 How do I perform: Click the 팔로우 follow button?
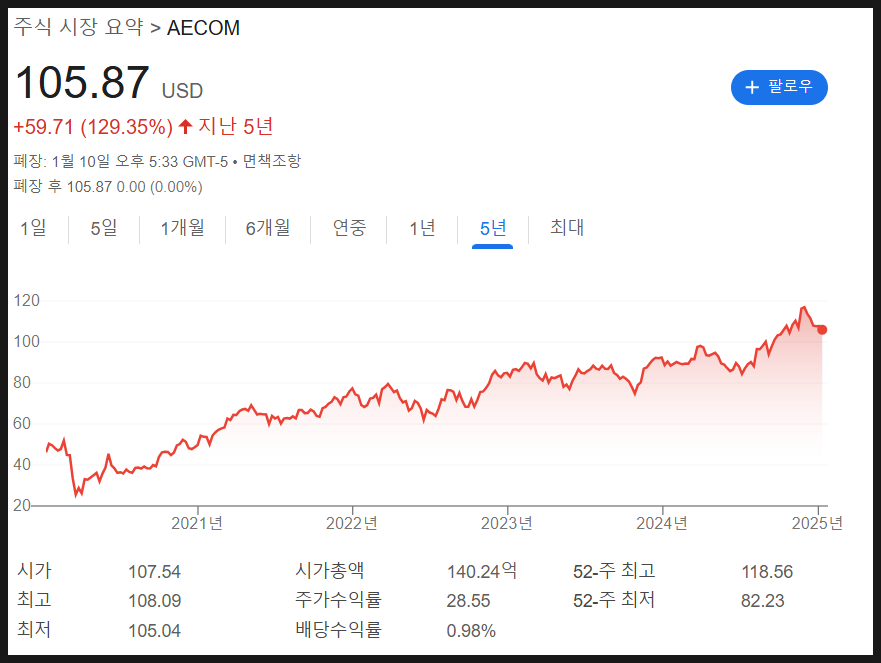(x=779, y=87)
